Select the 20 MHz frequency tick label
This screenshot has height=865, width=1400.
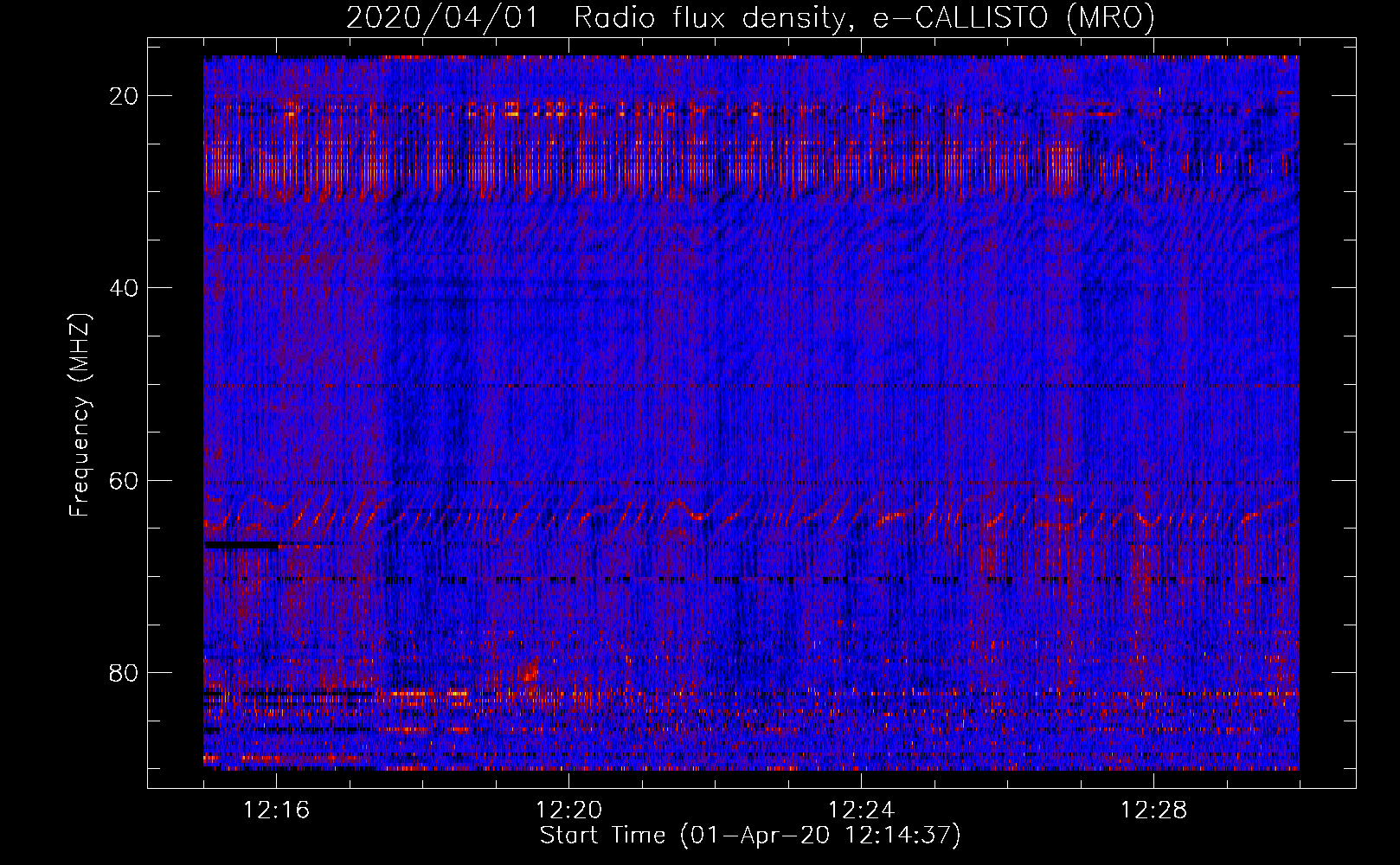(x=125, y=96)
